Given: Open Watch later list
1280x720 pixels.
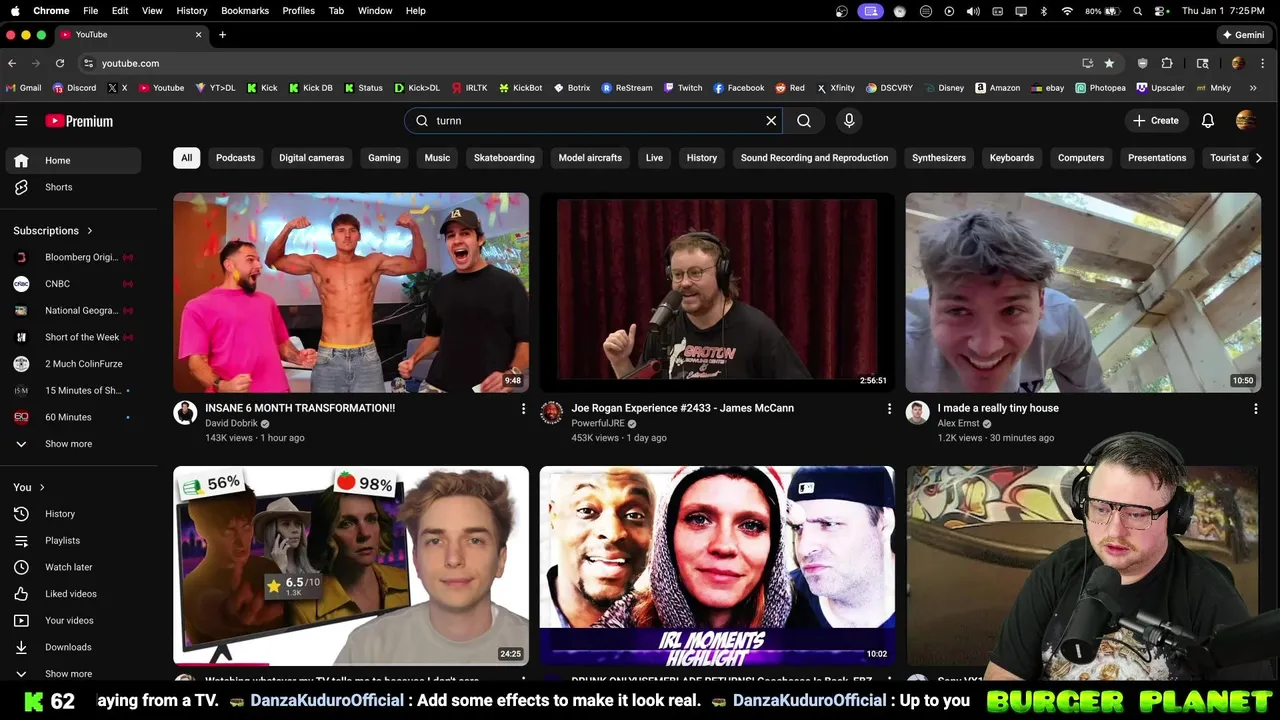Looking at the screenshot, I should click(x=71, y=567).
